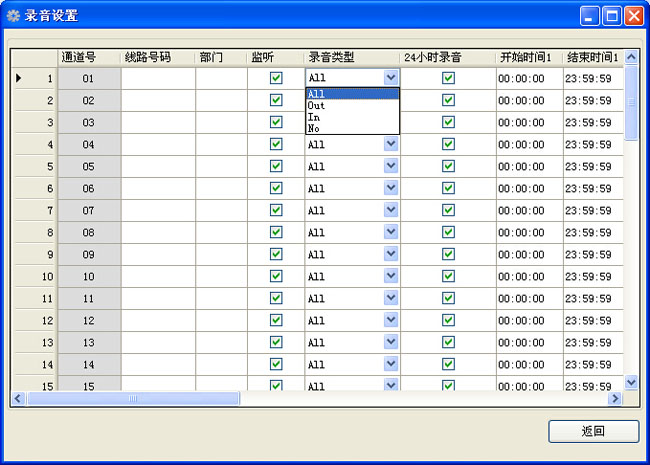Uncheck 监听 checkbox for channel 01

point(276,78)
